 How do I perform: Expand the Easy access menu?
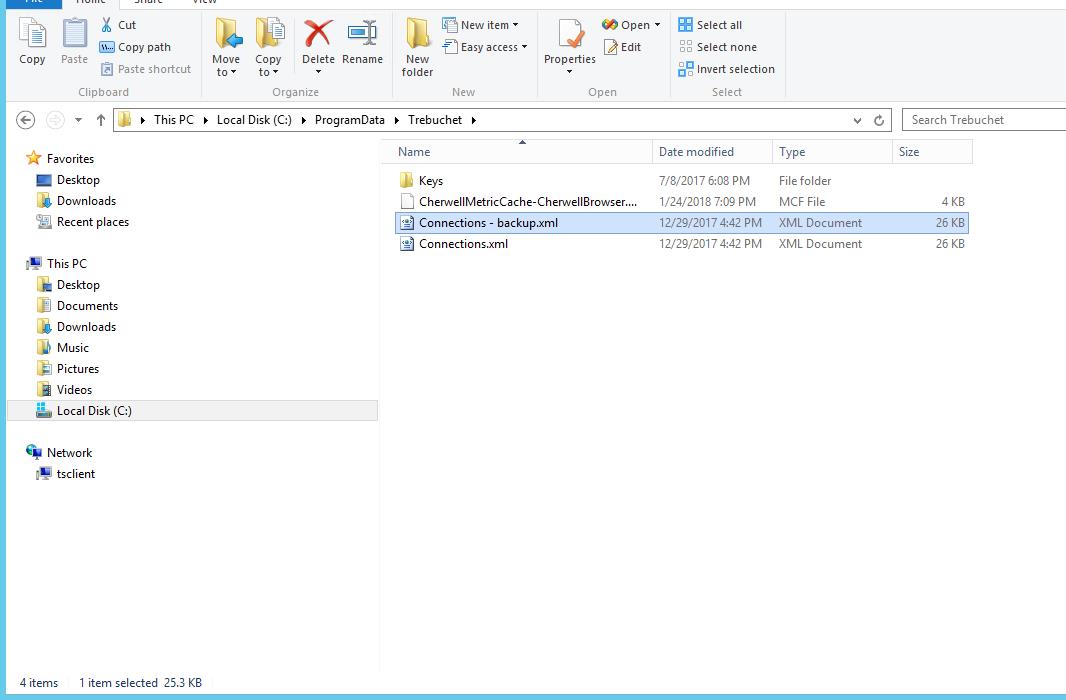coord(493,47)
